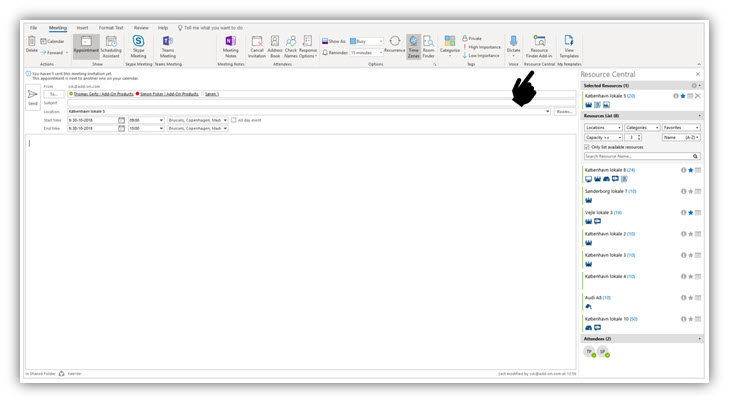This screenshot has height=403, width=729.
Task: Toggle Only list available resources checkbox
Action: tap(587, 147)
